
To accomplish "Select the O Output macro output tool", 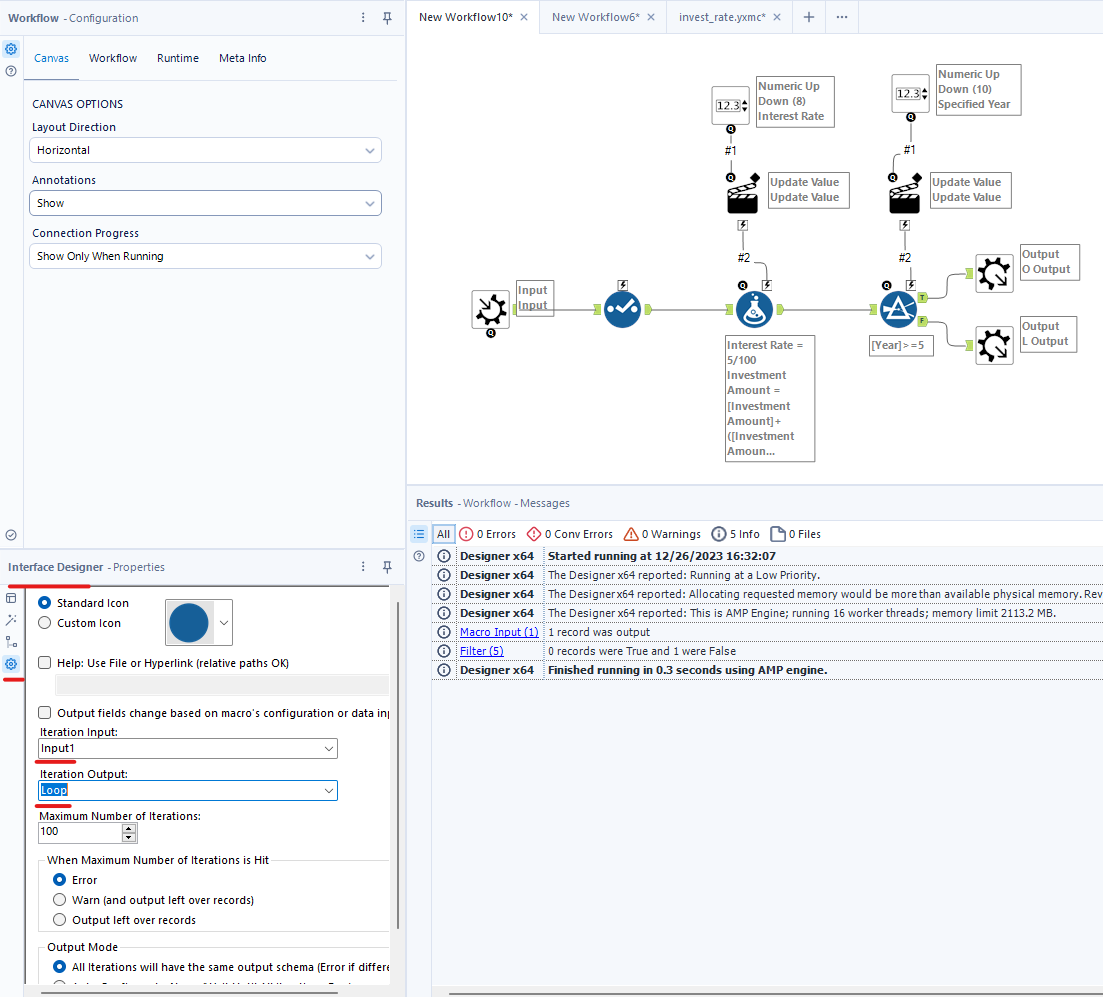I will [994, 274].
